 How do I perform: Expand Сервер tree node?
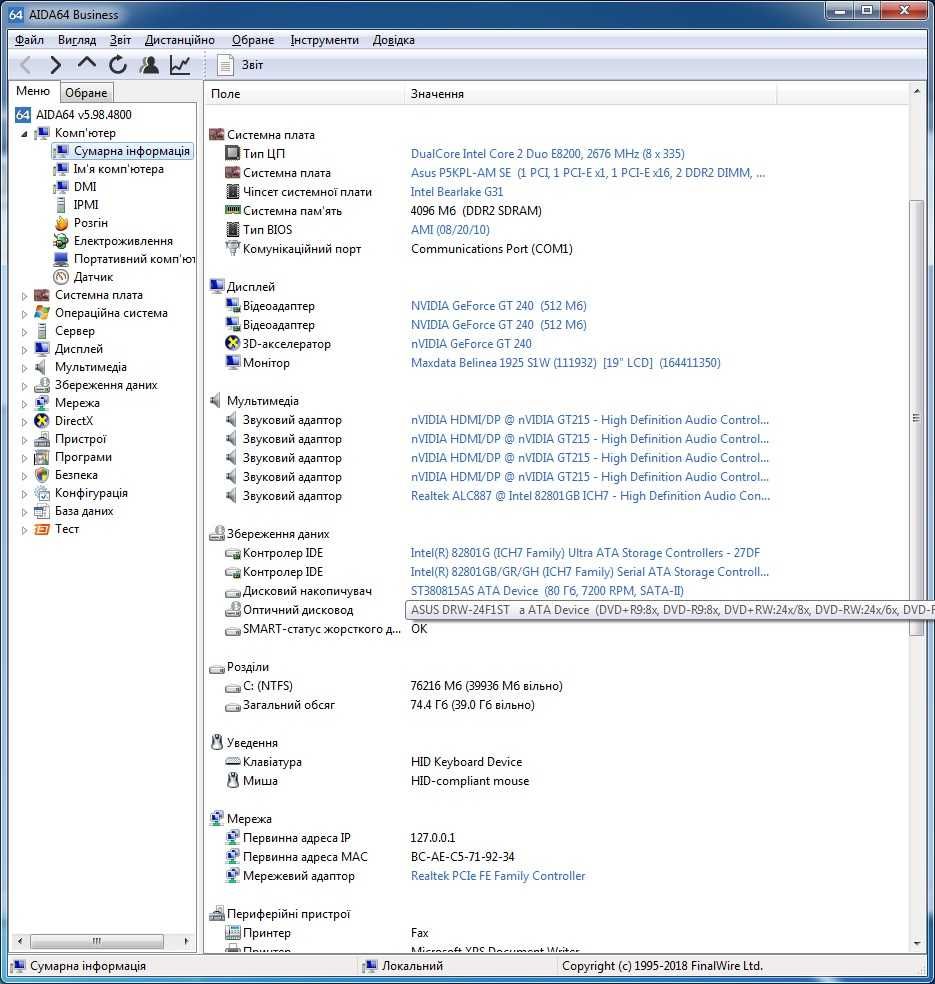point(24,331)
